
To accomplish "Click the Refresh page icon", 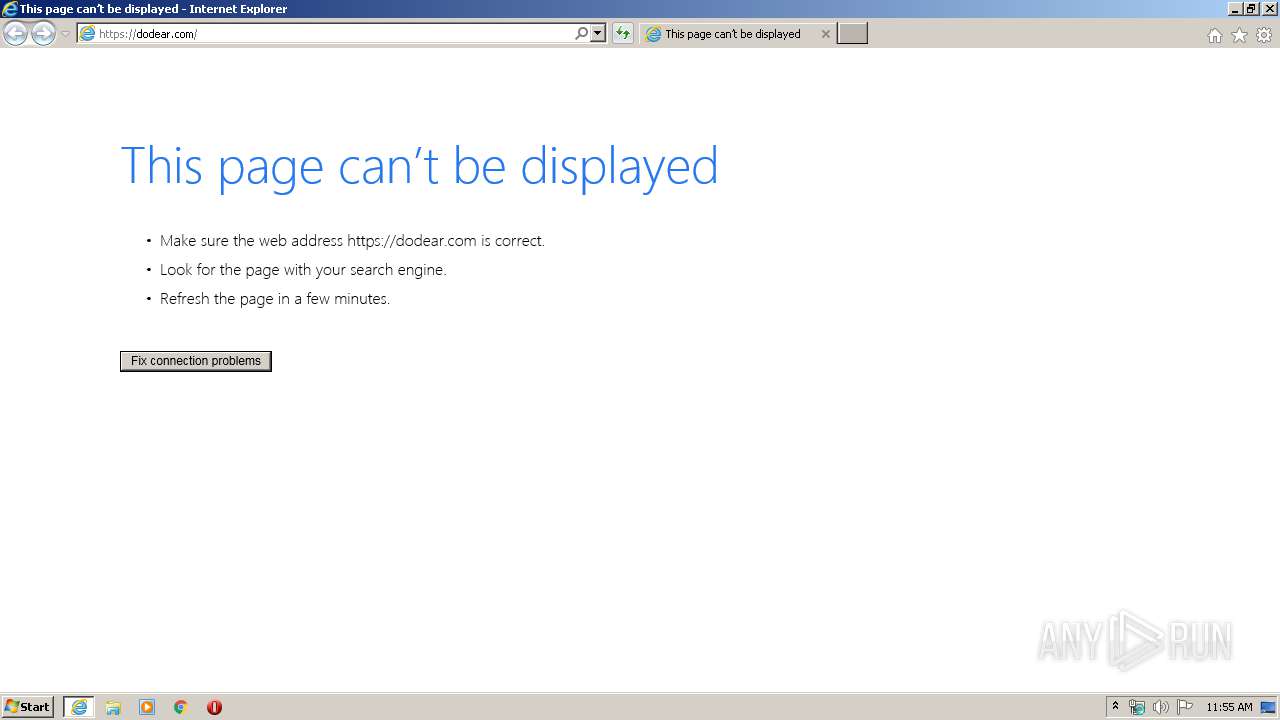I will pyautogui.click(x=623, y=34).
